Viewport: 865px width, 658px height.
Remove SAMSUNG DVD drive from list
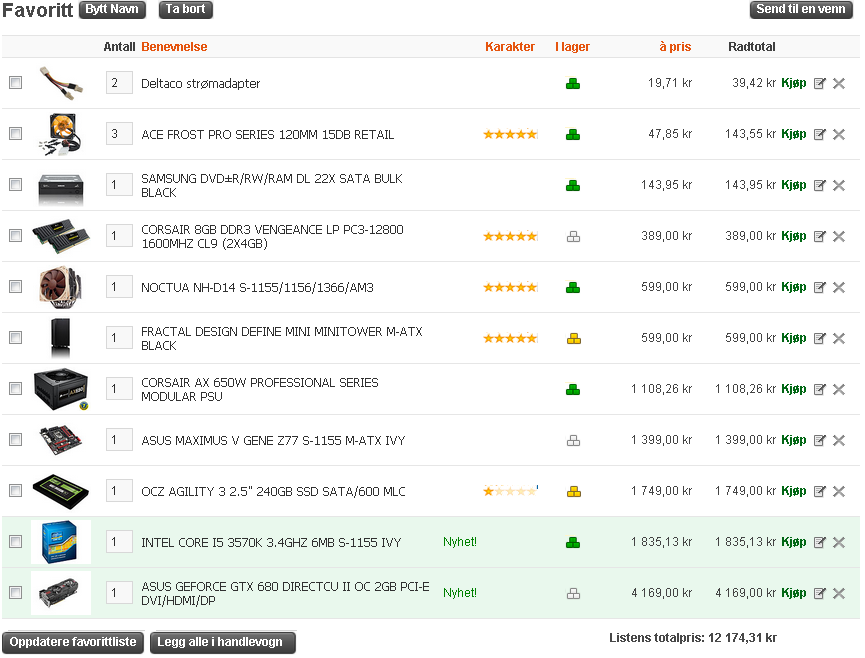tap(839, 185)
